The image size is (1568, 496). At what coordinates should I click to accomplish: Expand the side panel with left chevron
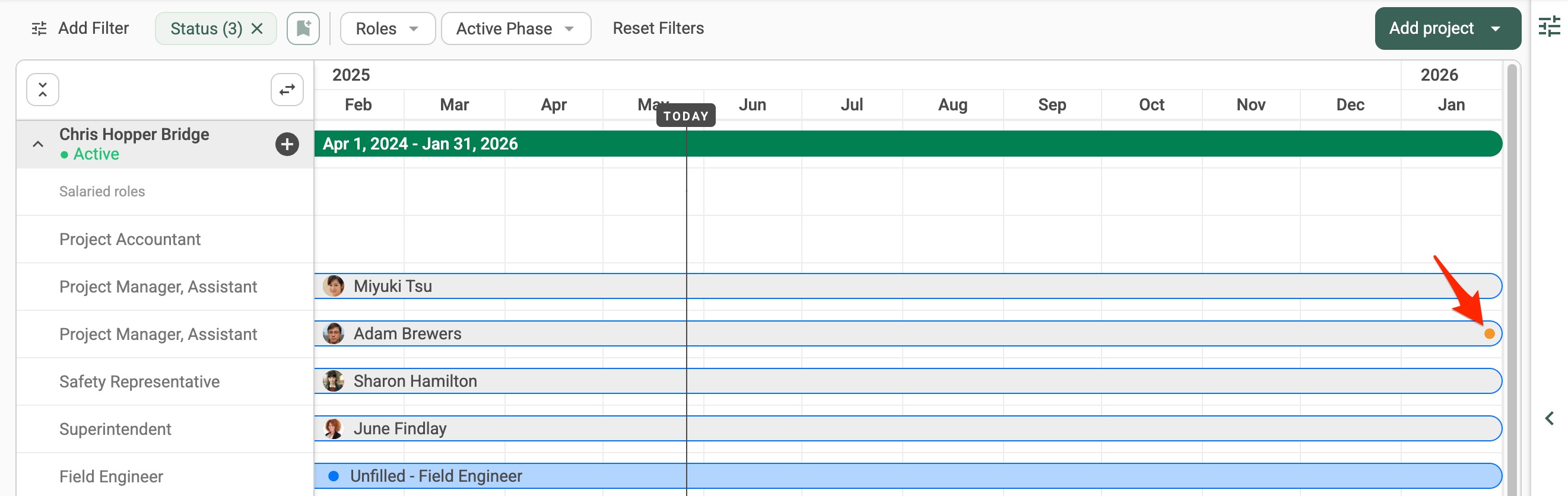(1550, 418)
